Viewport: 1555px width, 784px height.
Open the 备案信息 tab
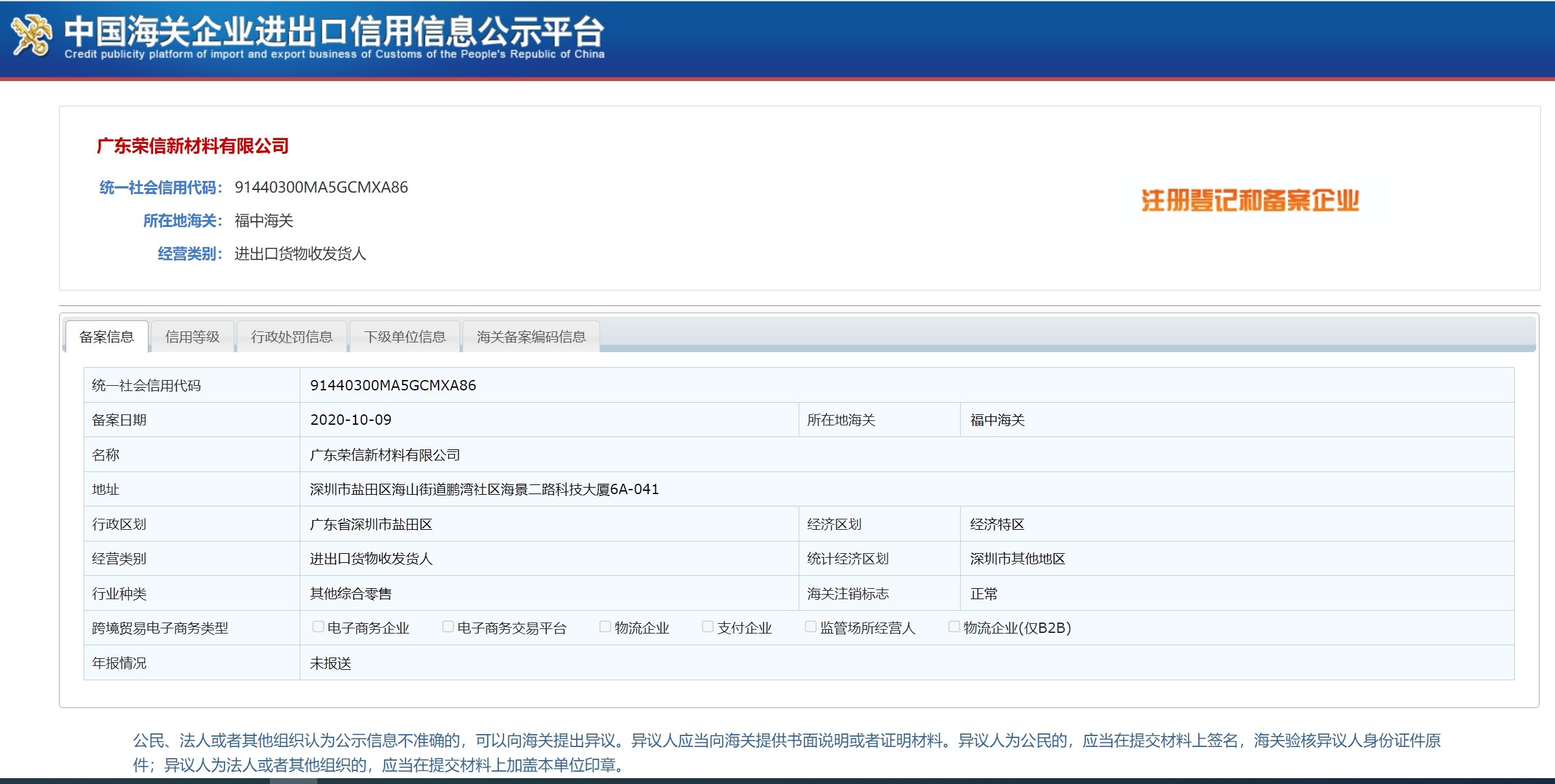pos(107,337)
